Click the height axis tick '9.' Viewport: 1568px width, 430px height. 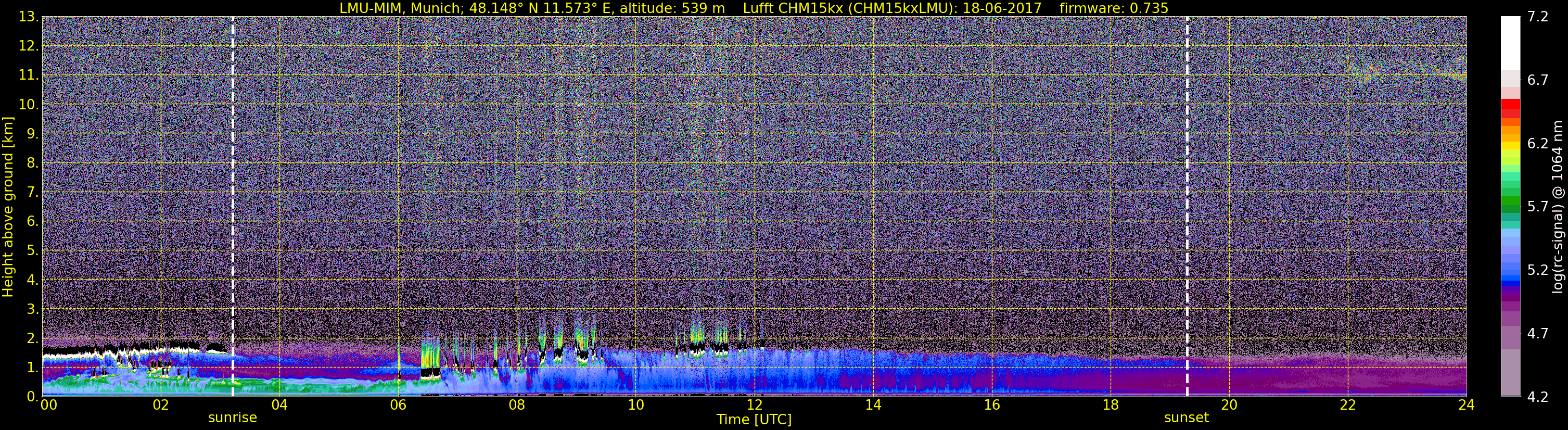32,134
